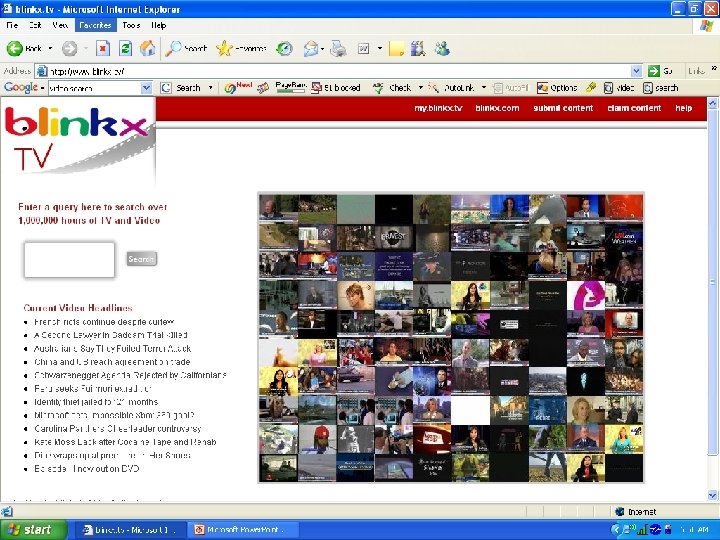The width and height of the screenshot is (720, 540).
Task: Launch Messenger via the people icon
Action: pos(442,48)
